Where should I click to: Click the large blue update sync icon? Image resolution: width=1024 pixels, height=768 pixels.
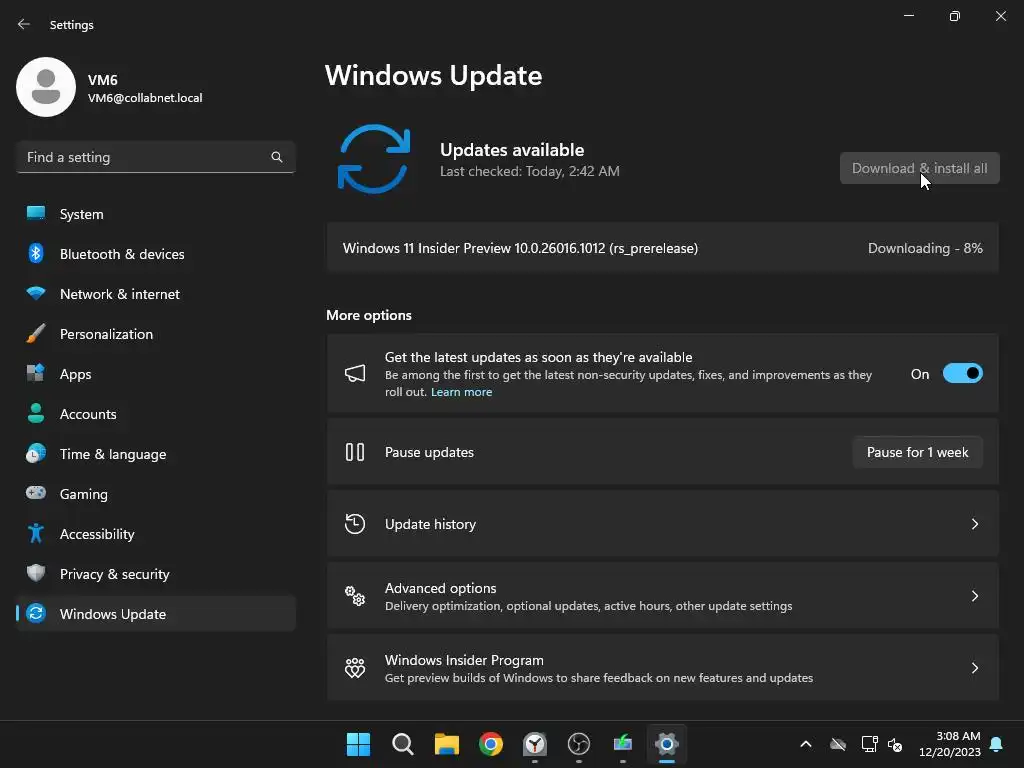click(x=374, y=159)
